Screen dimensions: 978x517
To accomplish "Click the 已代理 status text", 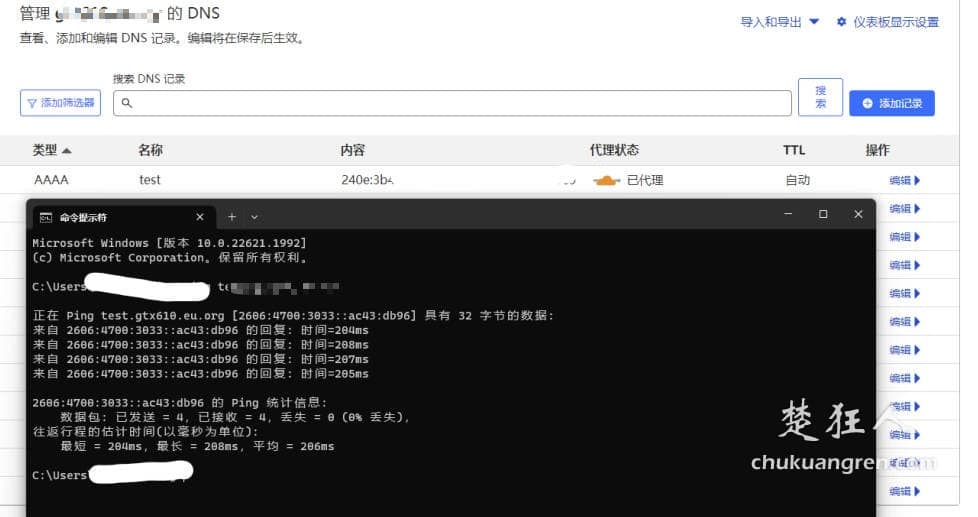I will (645, 180).
